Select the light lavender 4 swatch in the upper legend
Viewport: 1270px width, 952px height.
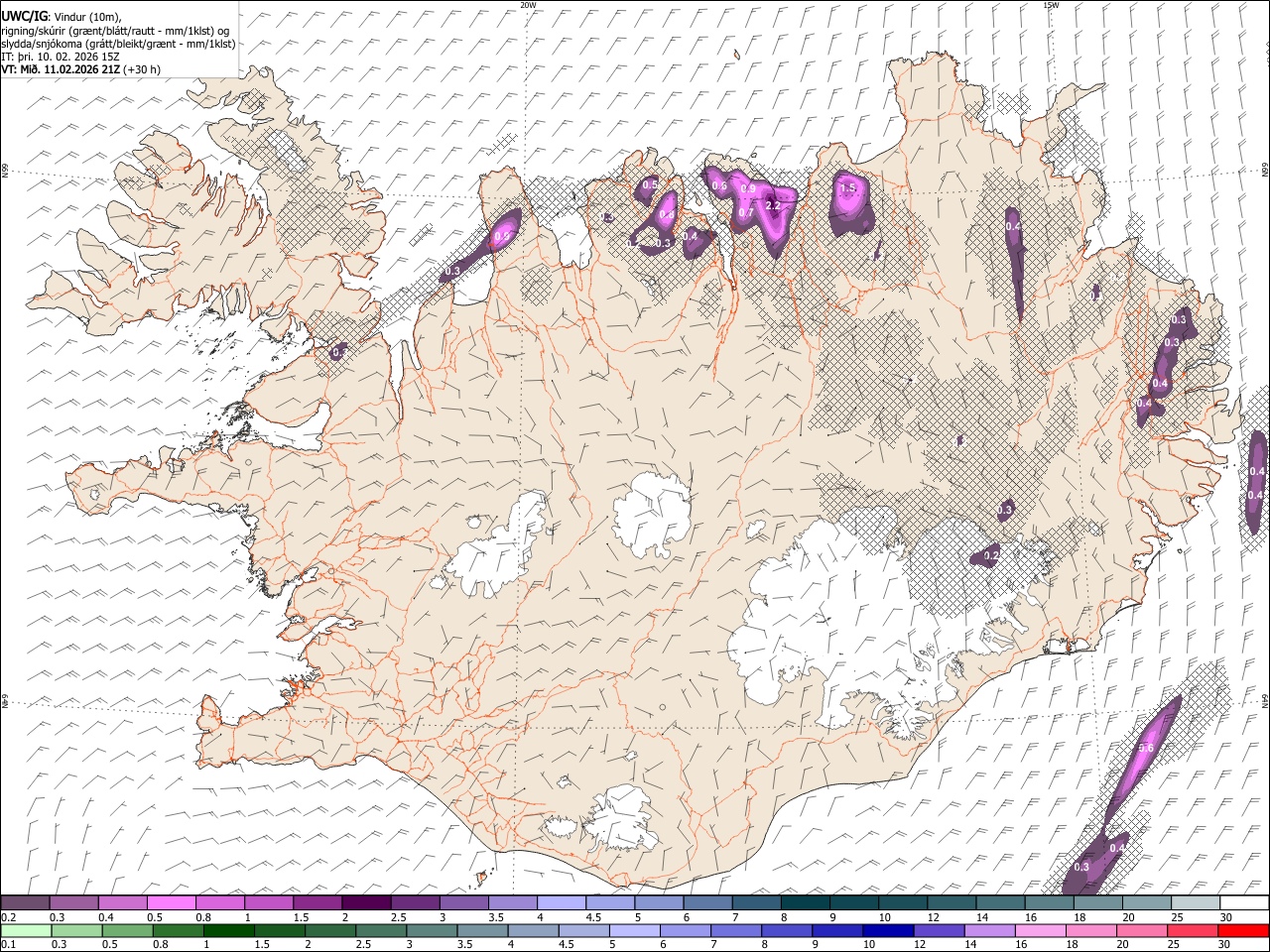point(561,903)
